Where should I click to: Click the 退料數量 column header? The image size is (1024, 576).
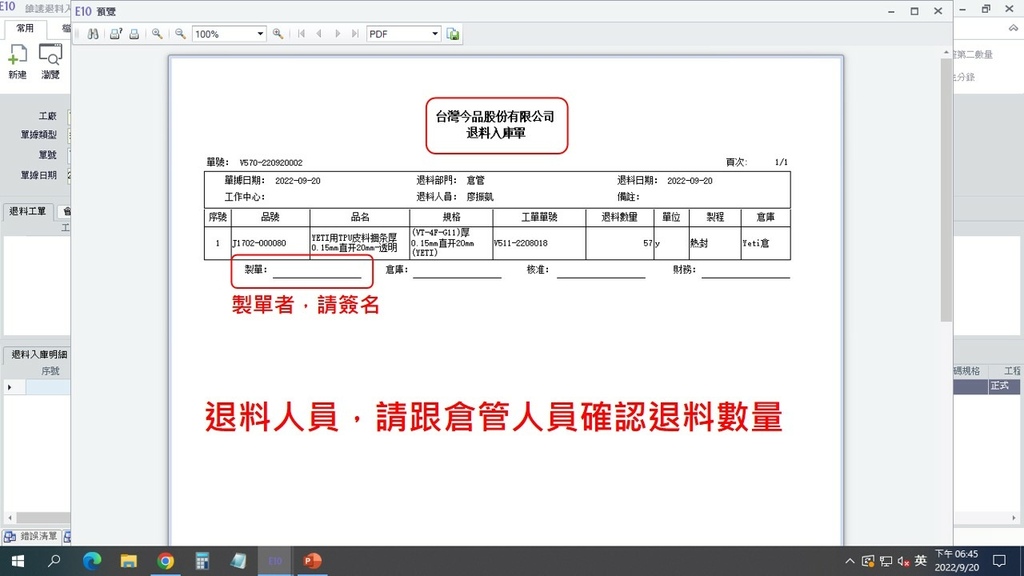point(619,217)
